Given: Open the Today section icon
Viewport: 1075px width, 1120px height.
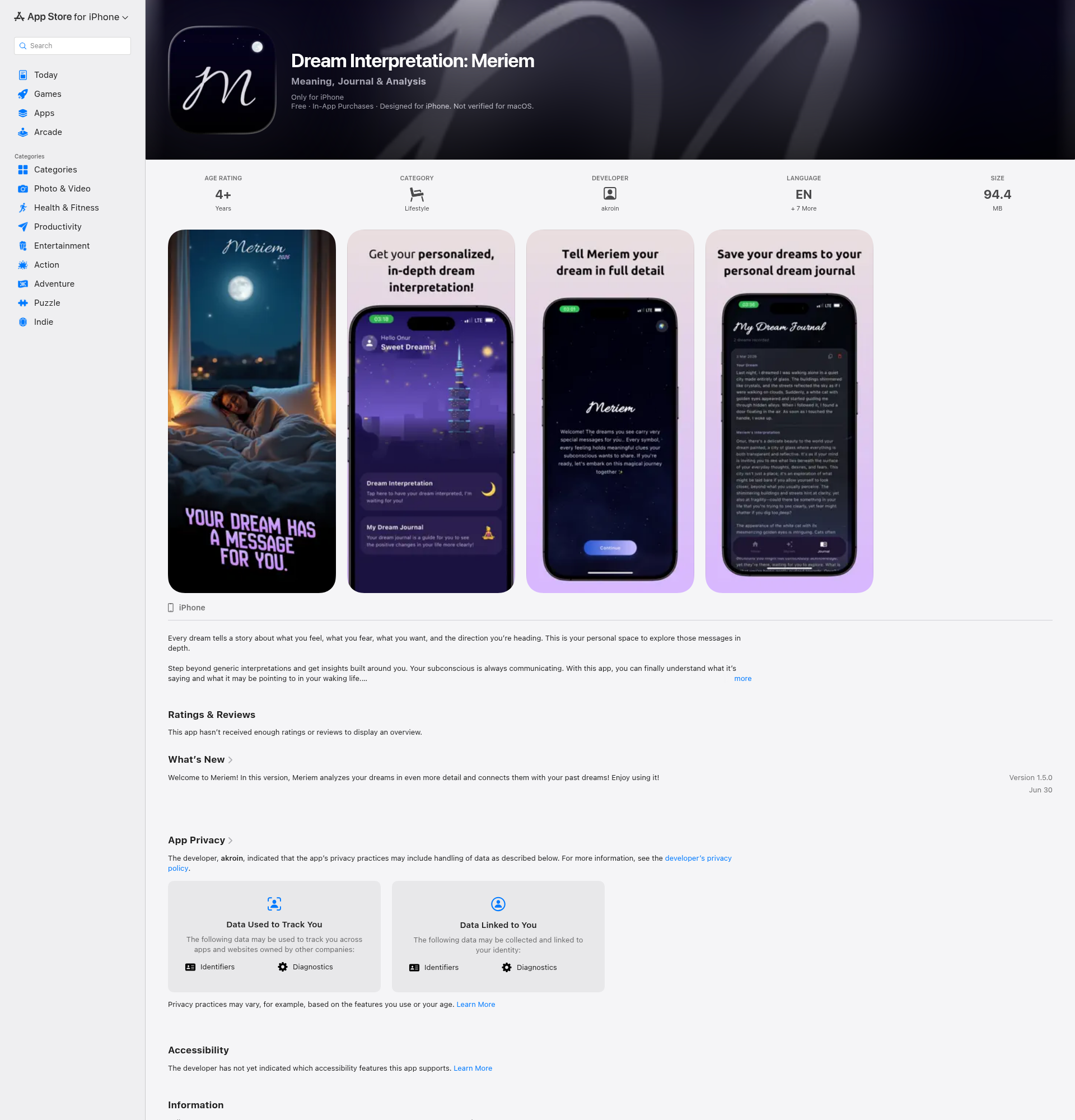Looking at the screenshot, I should (23, 75).
